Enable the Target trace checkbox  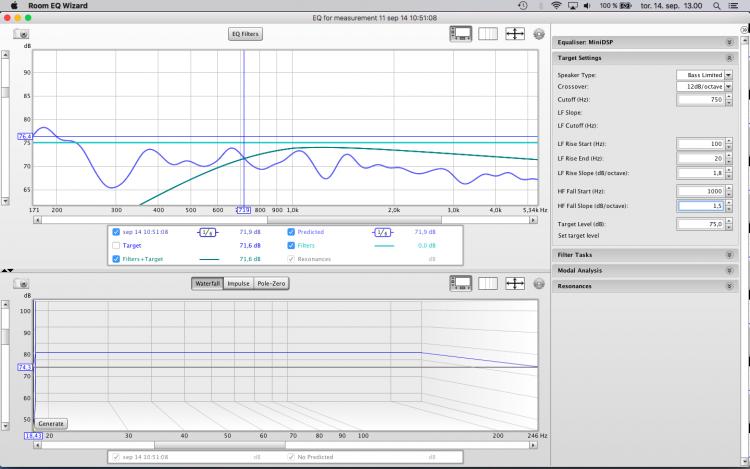point(116,246)
